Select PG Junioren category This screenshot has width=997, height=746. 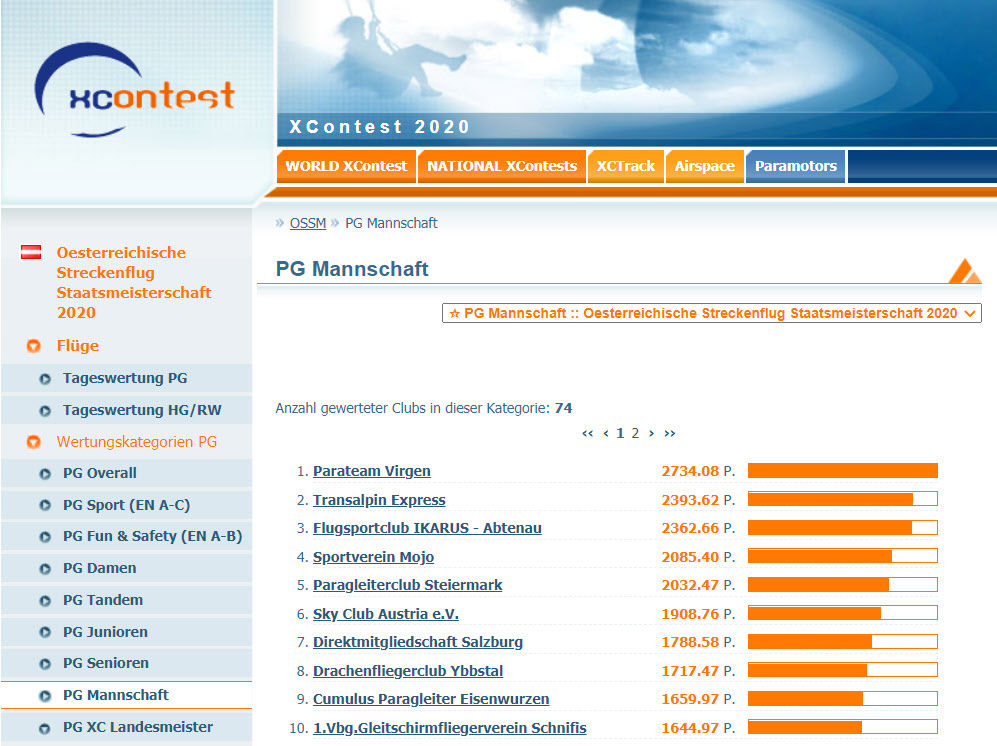coord(106,632)
